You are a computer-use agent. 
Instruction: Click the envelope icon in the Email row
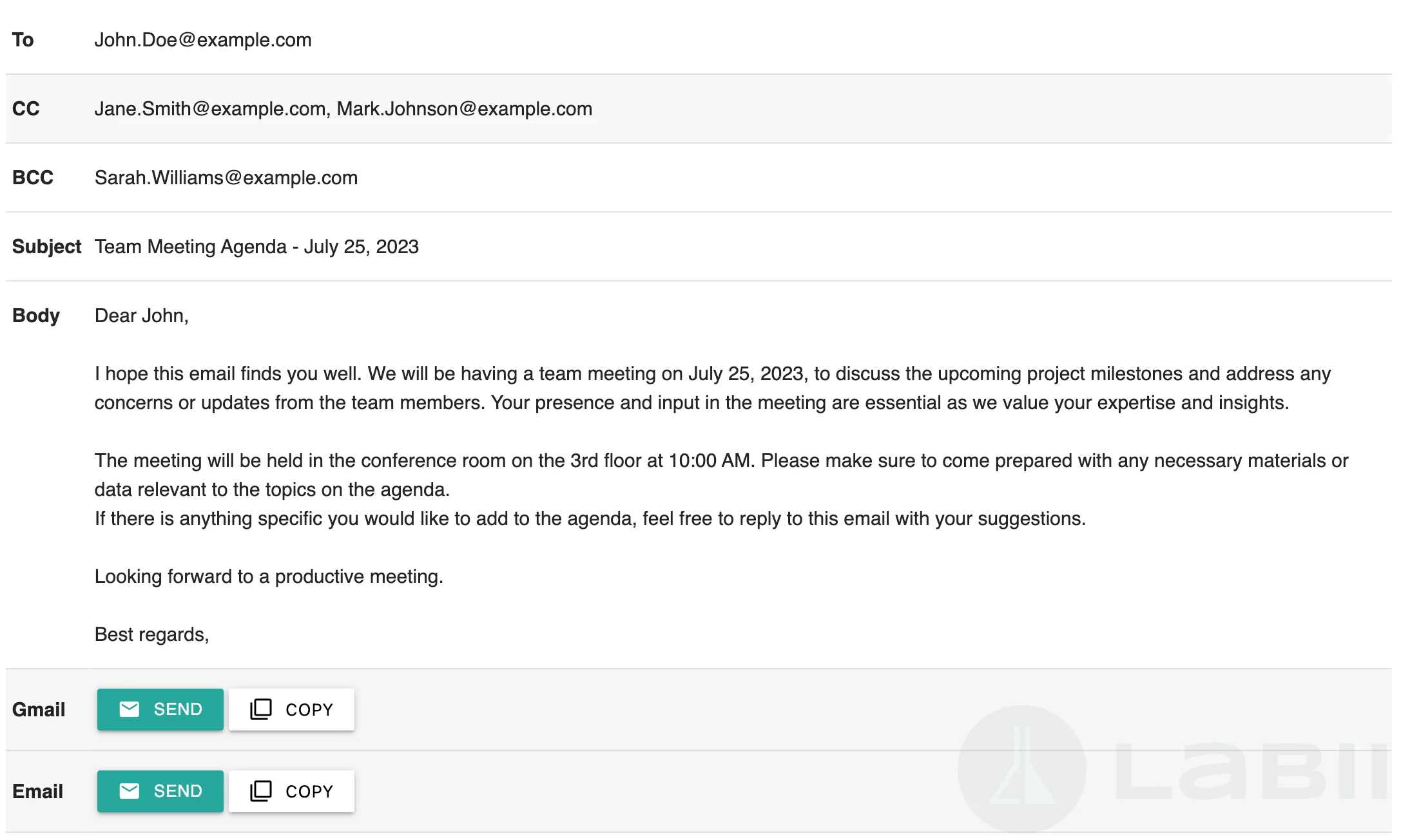(x=130, y=791)
